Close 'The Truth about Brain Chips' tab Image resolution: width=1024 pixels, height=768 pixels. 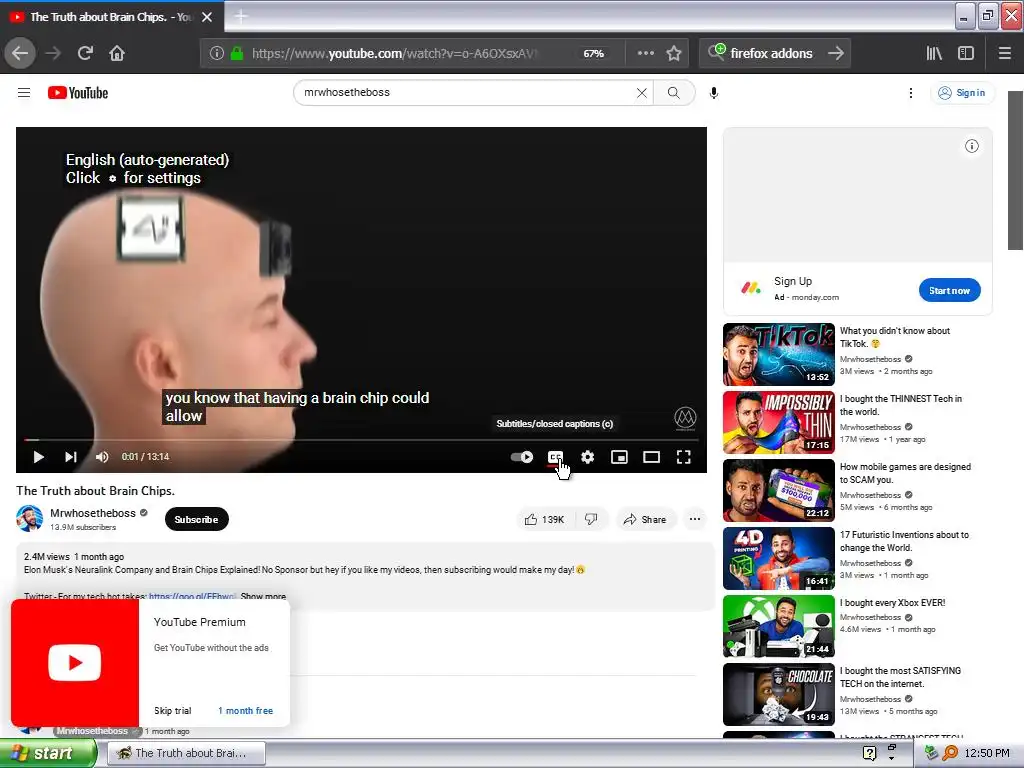point(207,17)
